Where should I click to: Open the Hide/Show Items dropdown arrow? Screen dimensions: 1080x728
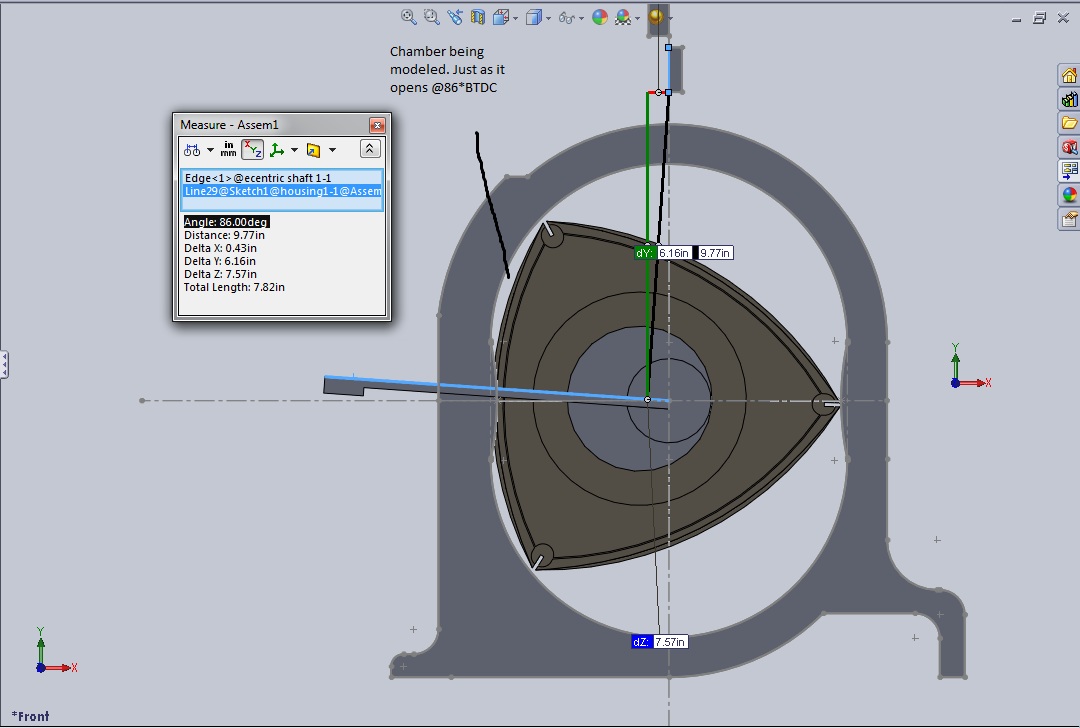[580, 17]
